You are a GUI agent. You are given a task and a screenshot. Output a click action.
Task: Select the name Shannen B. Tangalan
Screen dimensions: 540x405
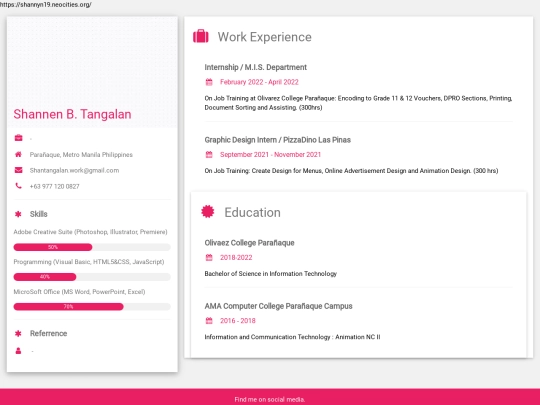[72, 114]
